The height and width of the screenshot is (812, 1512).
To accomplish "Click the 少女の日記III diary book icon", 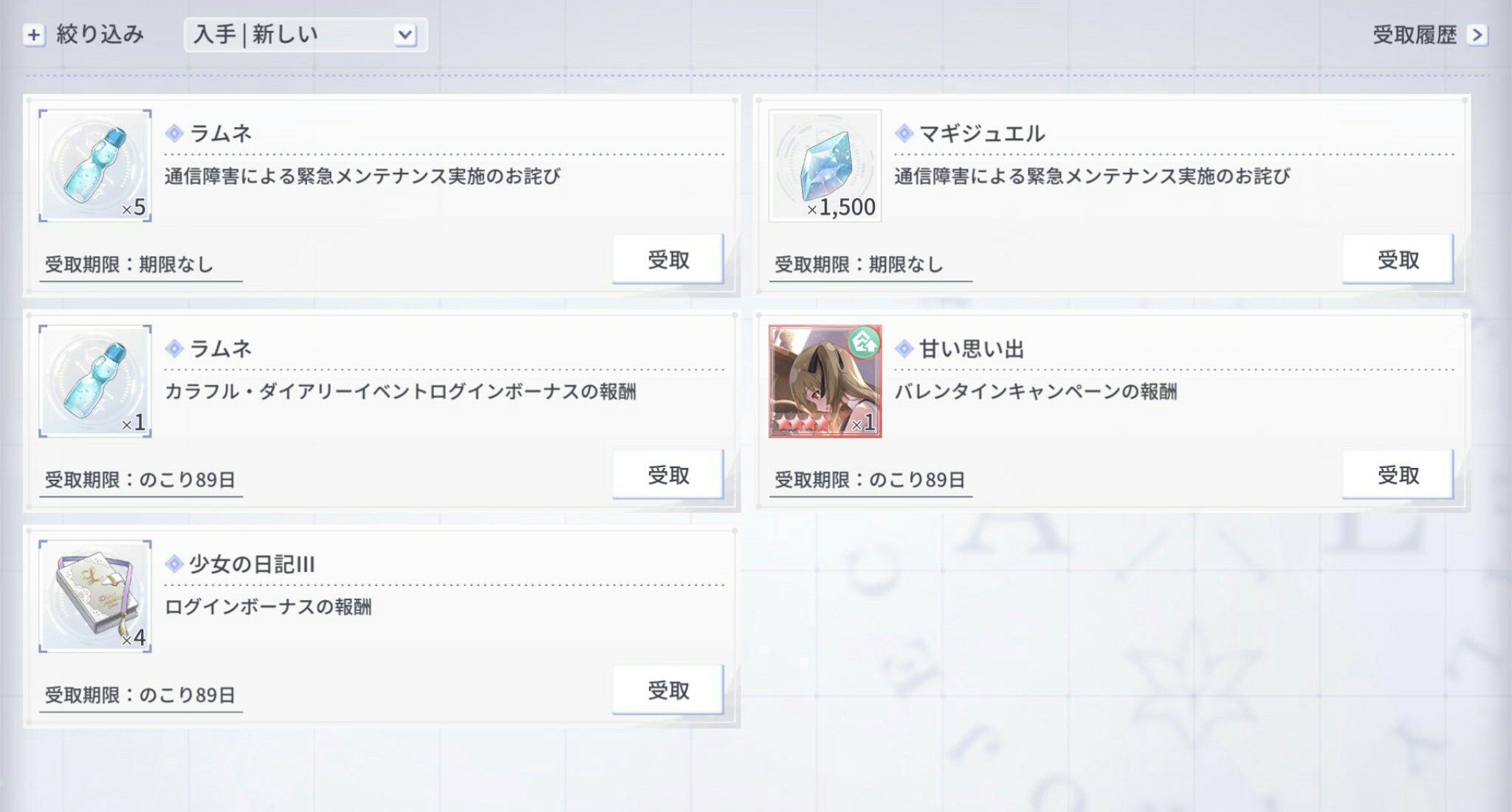I will (x=94, y=596).
